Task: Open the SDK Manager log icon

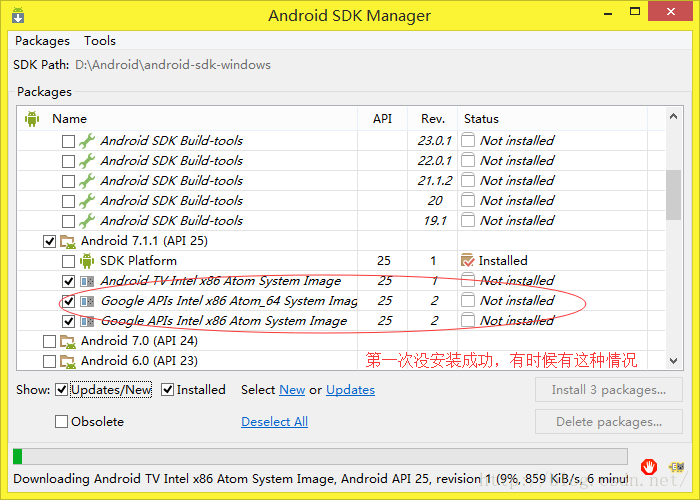Action: pos(676,467)
